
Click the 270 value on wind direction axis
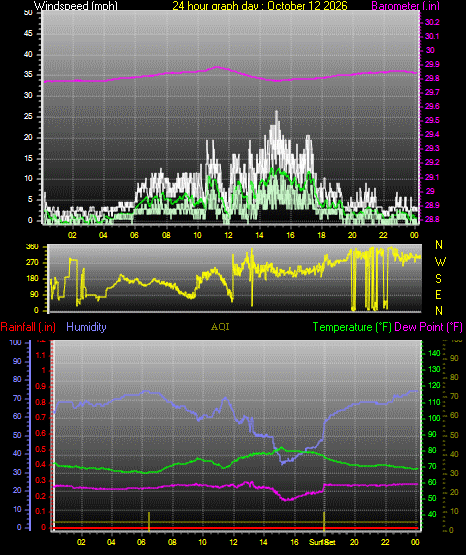click(32, 263)
